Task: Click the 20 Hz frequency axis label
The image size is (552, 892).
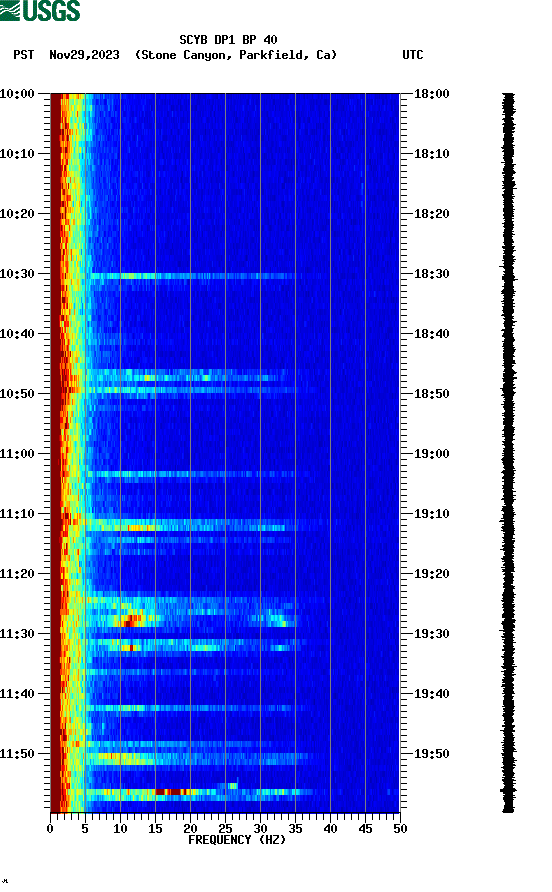Action: [x=190, y=829]
